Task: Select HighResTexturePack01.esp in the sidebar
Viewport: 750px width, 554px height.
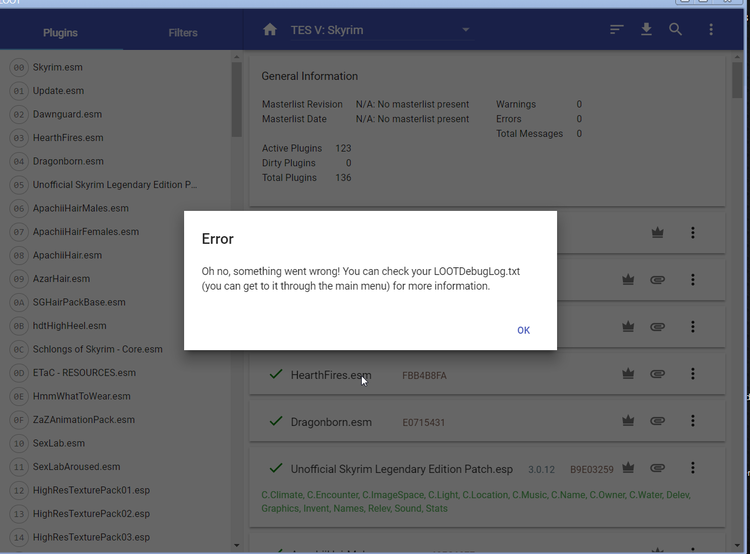Action: [115, 490]
